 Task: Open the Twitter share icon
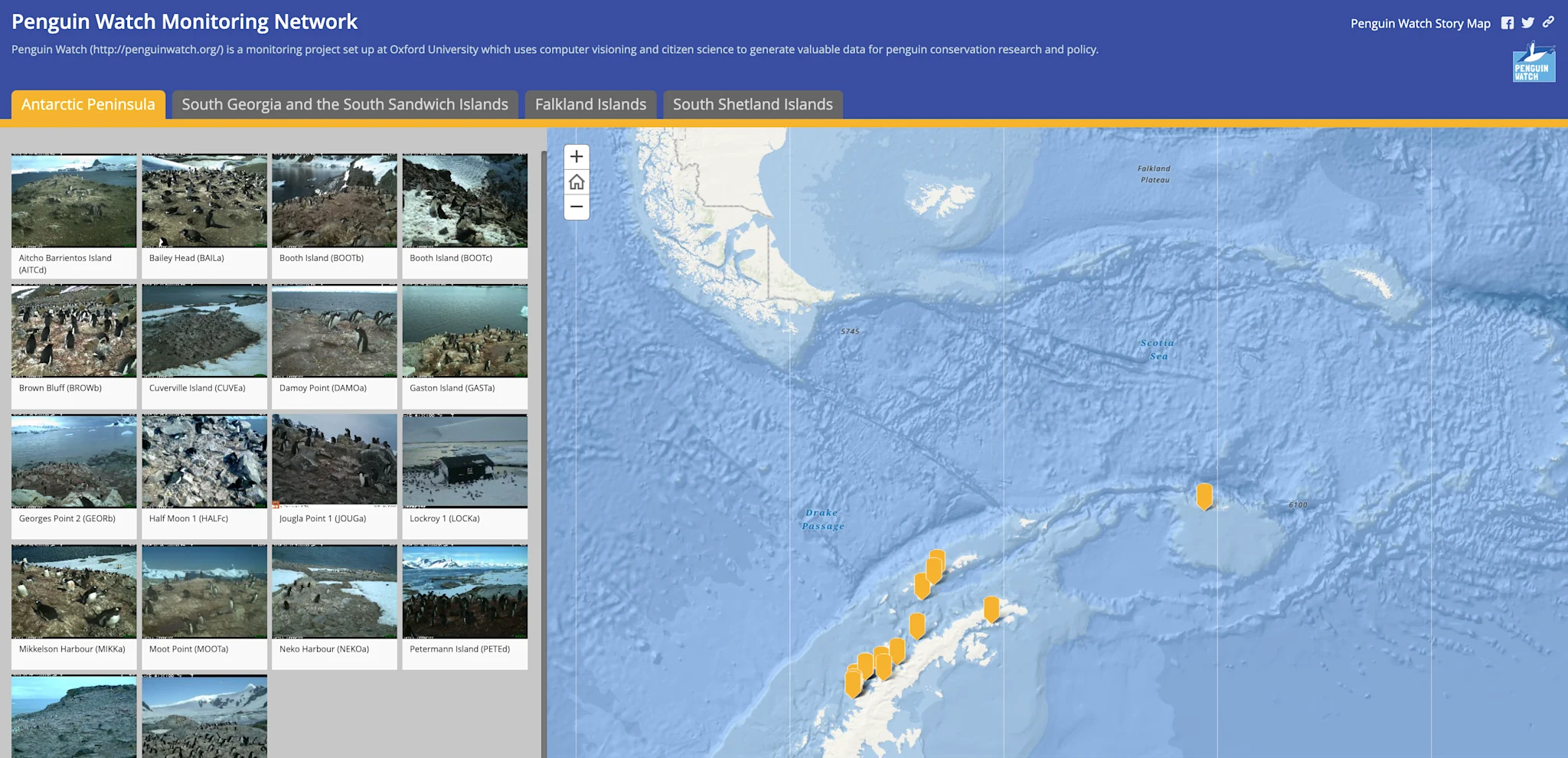(1527, 23)
